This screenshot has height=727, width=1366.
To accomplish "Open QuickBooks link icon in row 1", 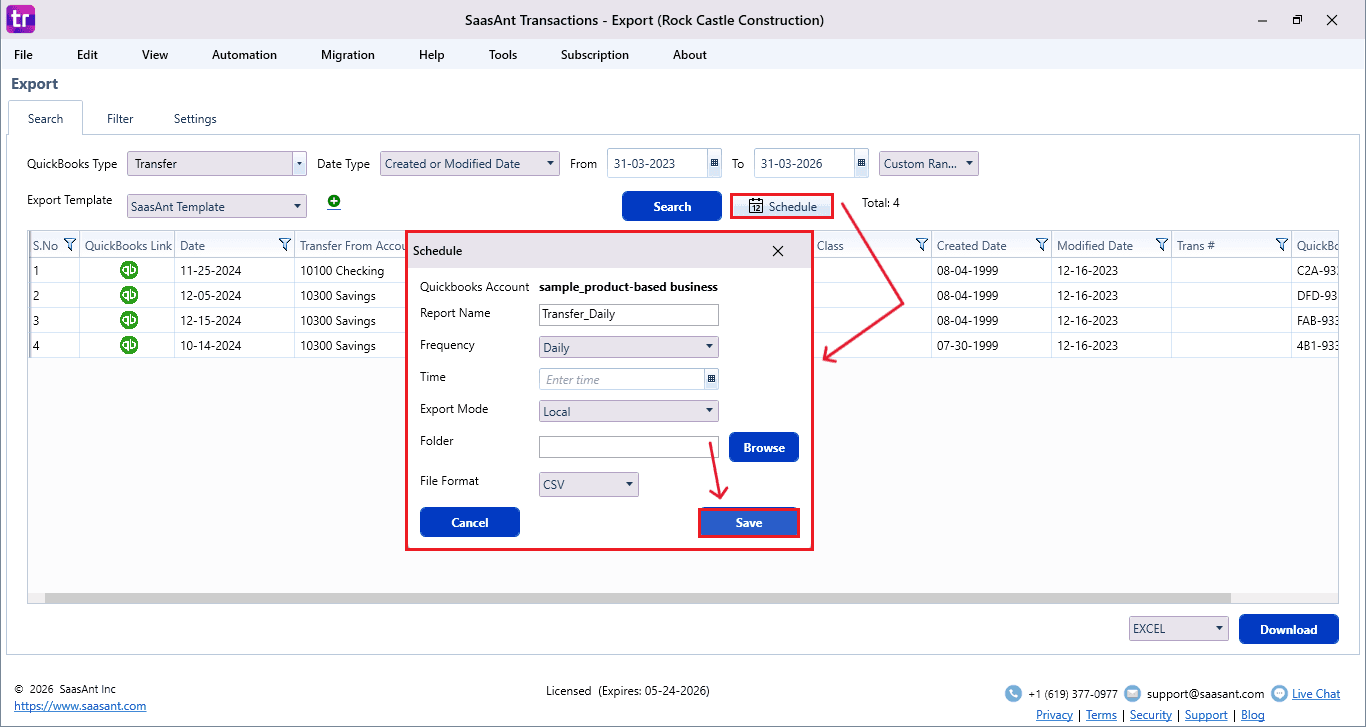I will tap(129, 270).
